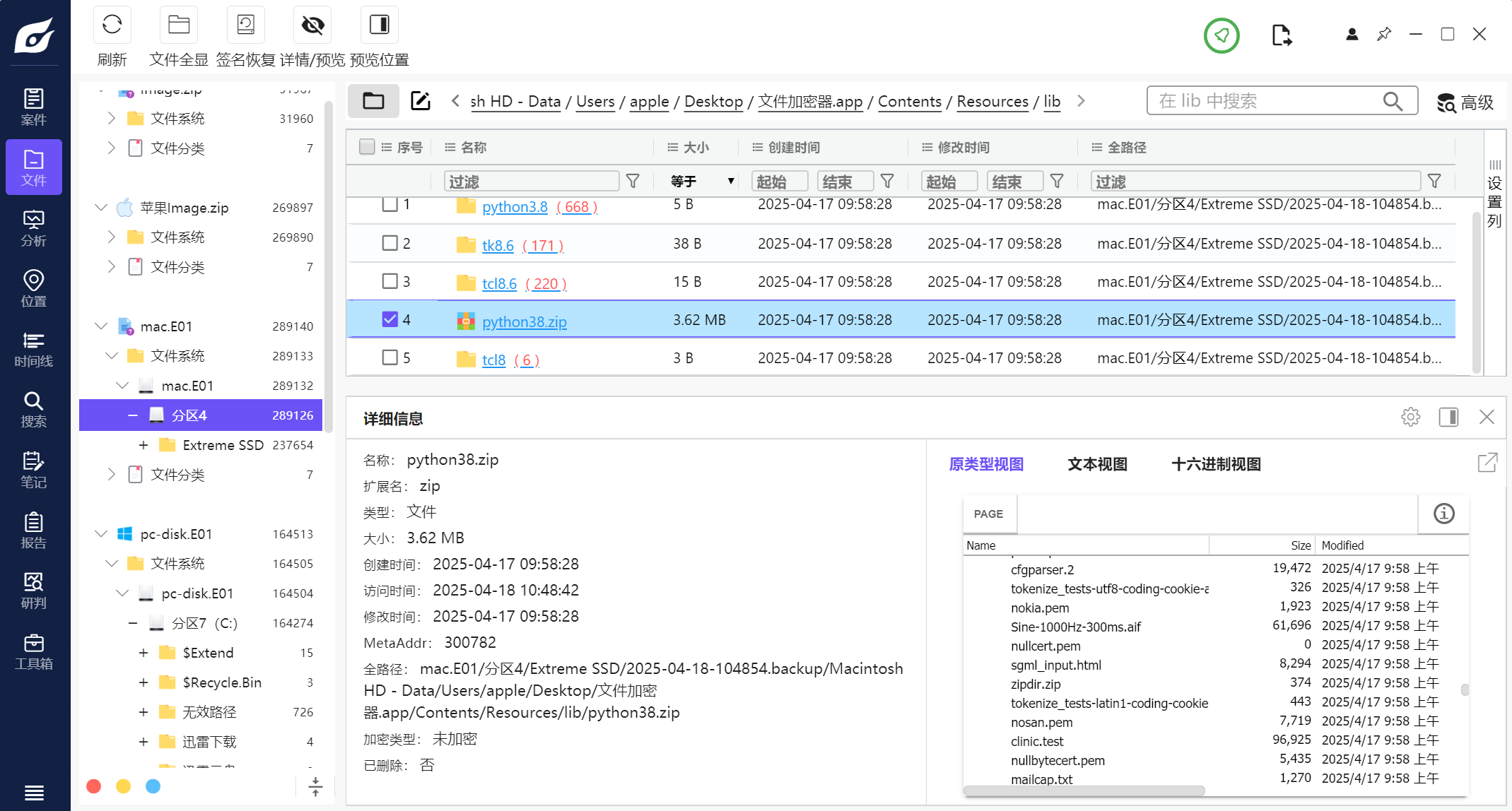This screenshot has height=811, width=1512.
Task: Click the 文件全显 toolbar icon
Action: 179,25
